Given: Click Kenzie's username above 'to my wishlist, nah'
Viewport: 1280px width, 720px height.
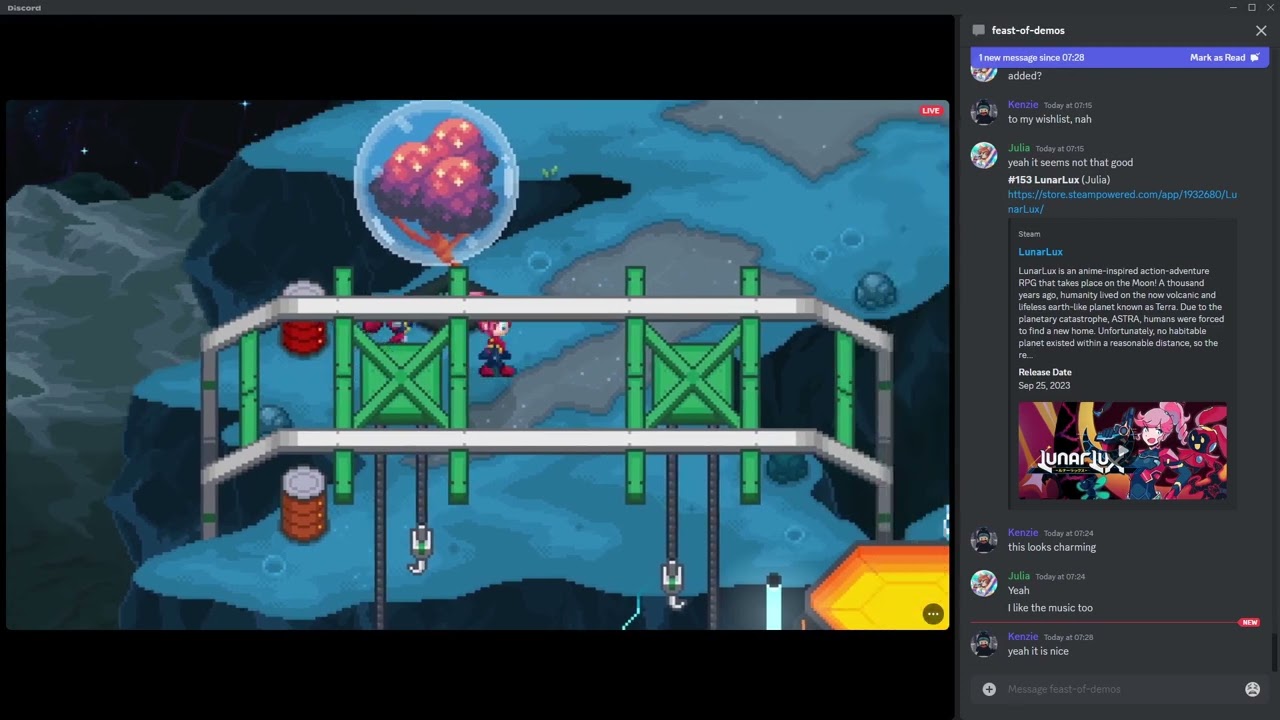Looking at the screenshot, I should pos(1023,105).
